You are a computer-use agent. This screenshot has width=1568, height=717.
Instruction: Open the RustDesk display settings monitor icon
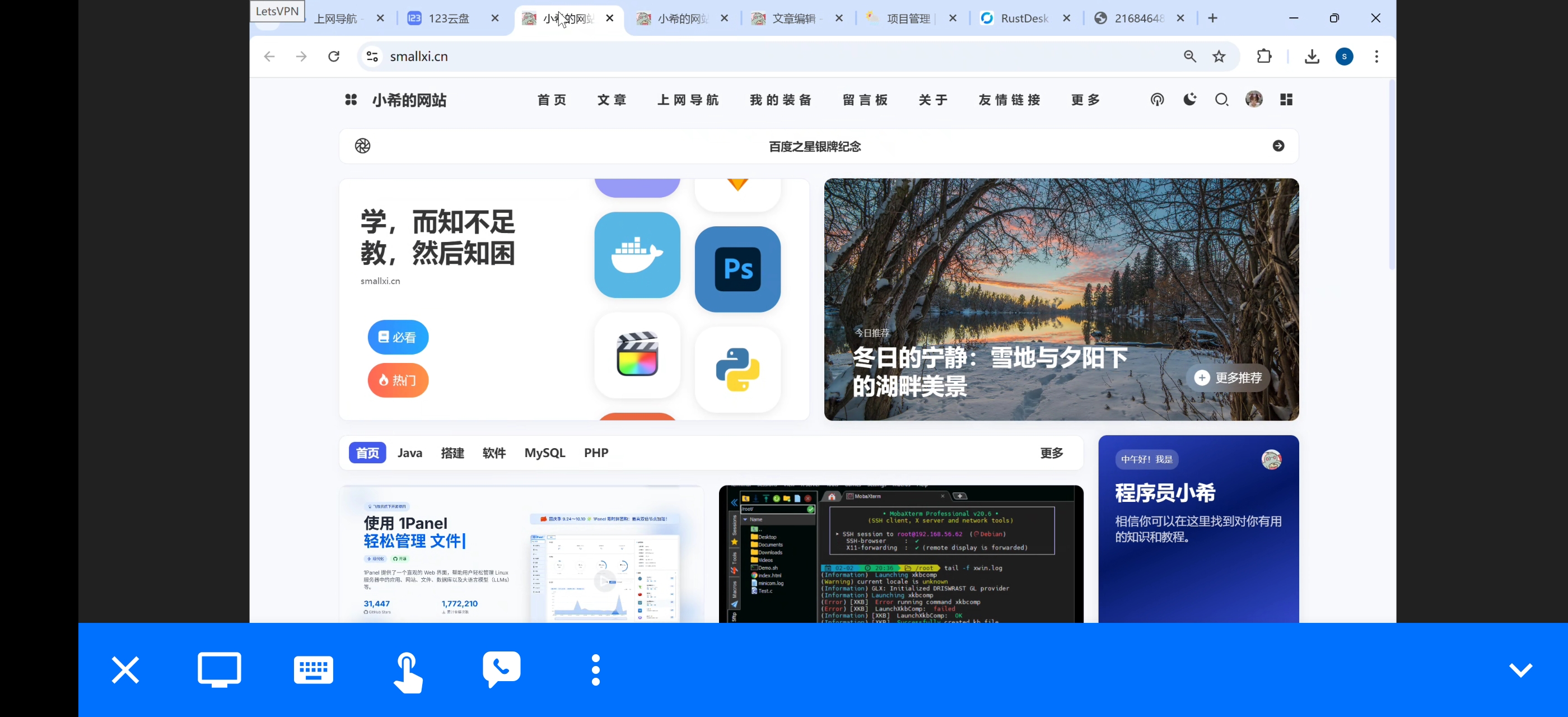(x=219, y=669)
